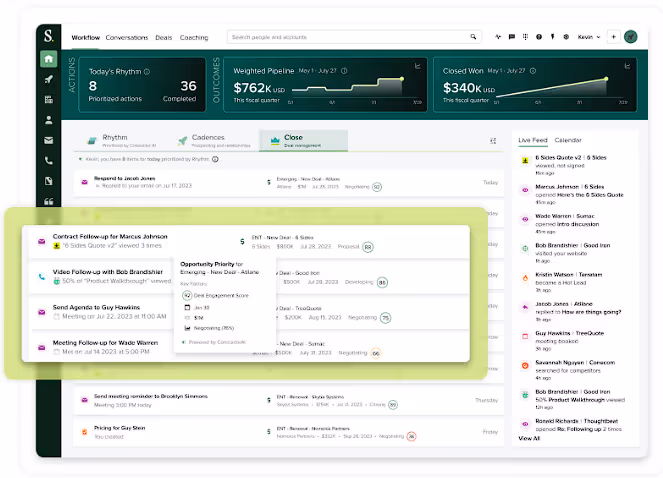Click info icon beside Weighted Pipeline dates
Image resolution: width=663 pixels, height=478 pixels.
click(344, 71)
